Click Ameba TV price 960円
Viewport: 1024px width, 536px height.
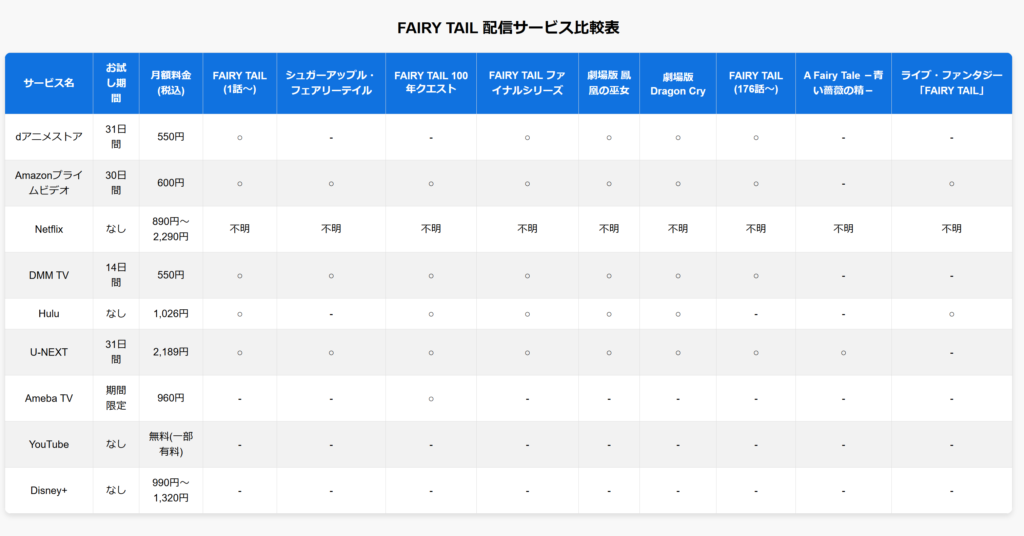coord(170,398)
